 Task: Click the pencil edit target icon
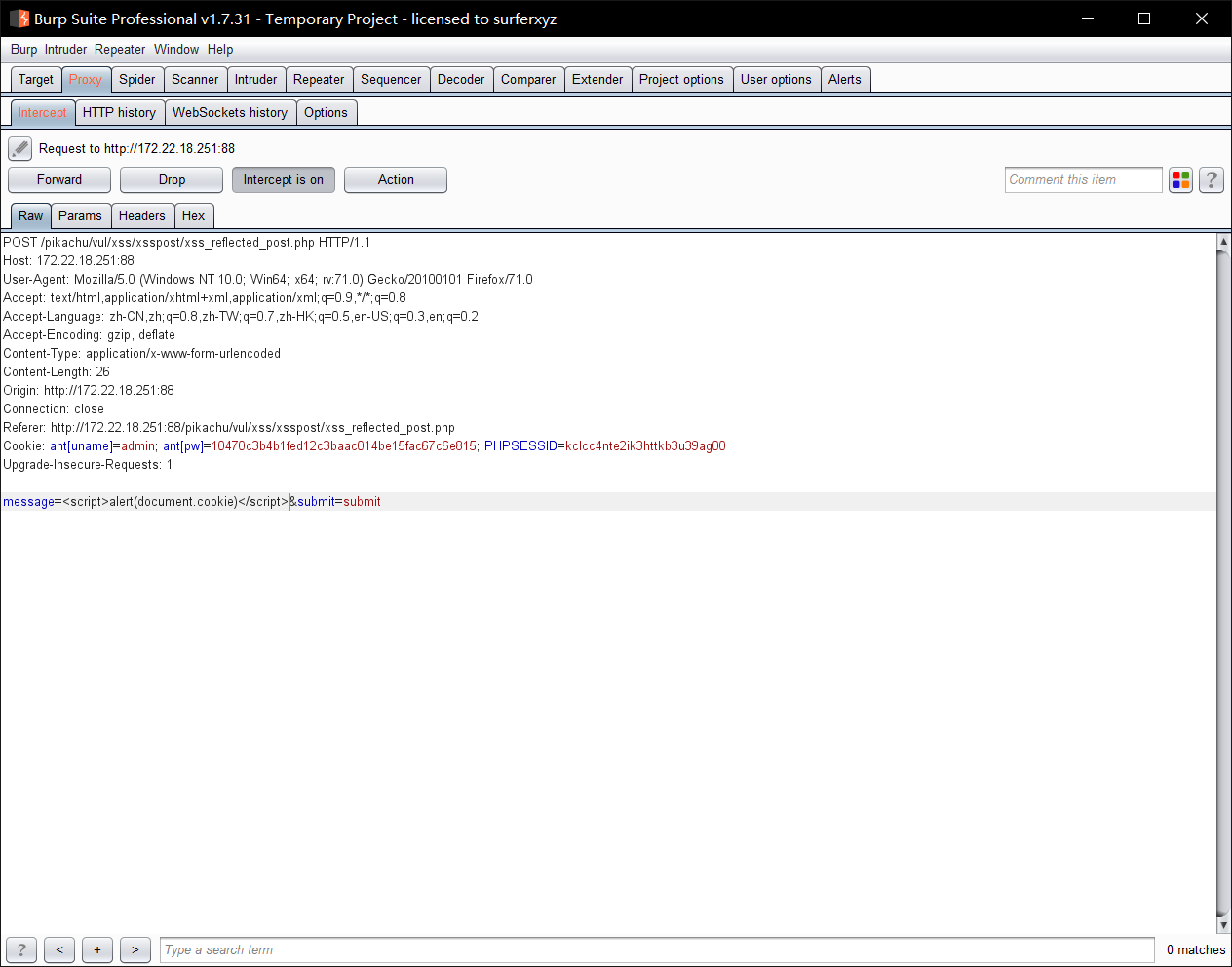[19, 148]
